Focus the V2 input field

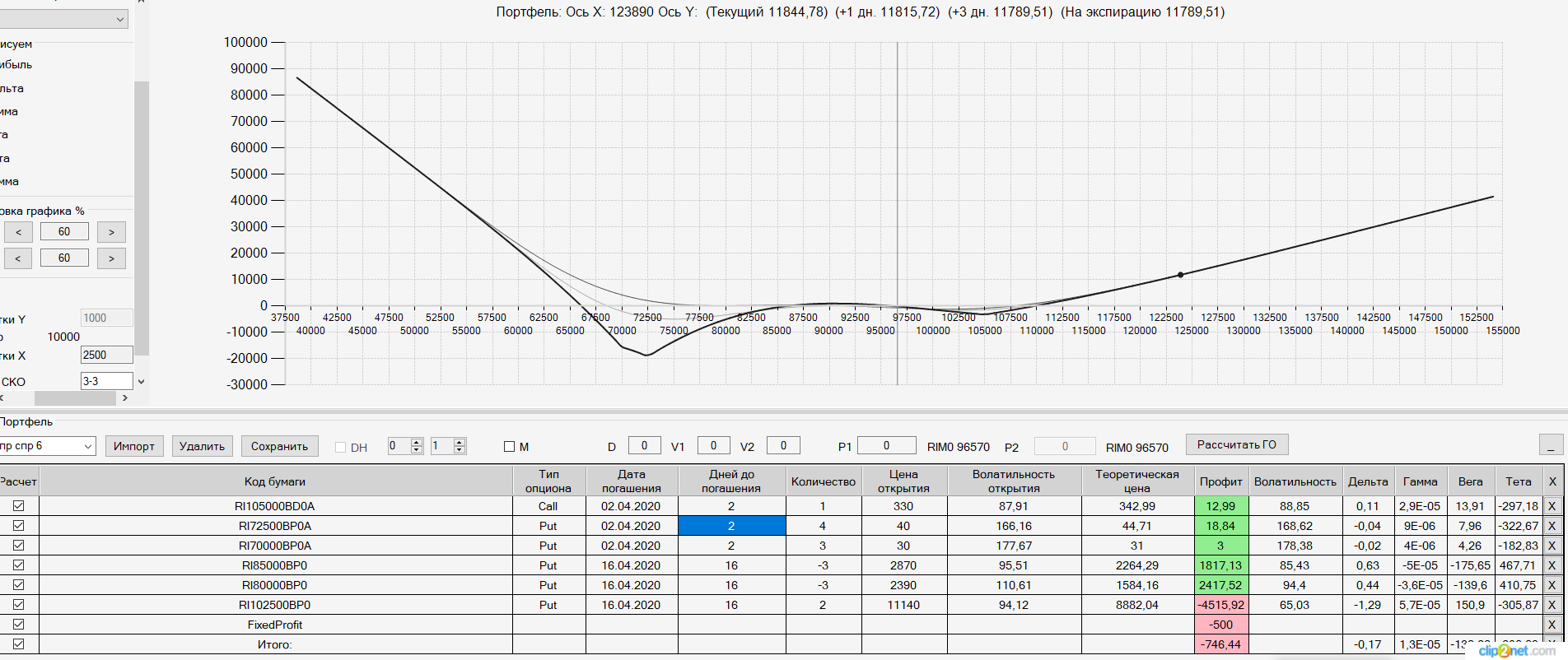(x=783, y=445)
